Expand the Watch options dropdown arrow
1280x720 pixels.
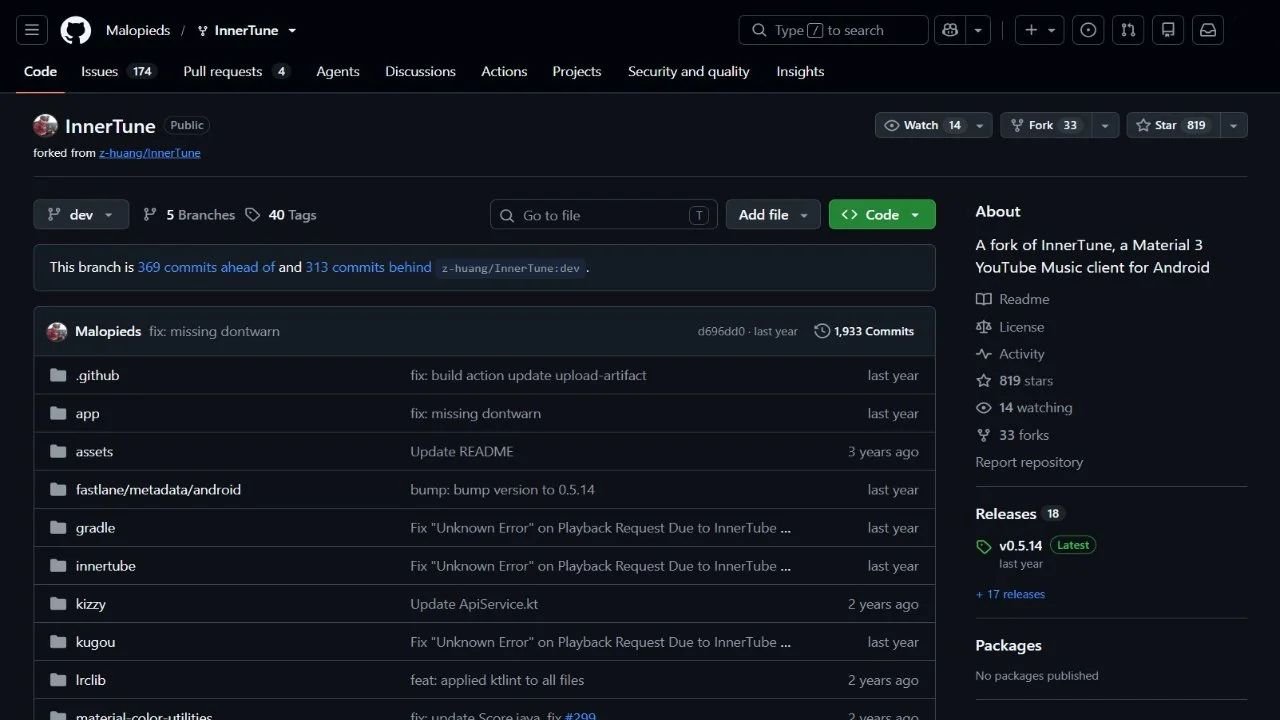pyautogui.click(x=981, y=125)
